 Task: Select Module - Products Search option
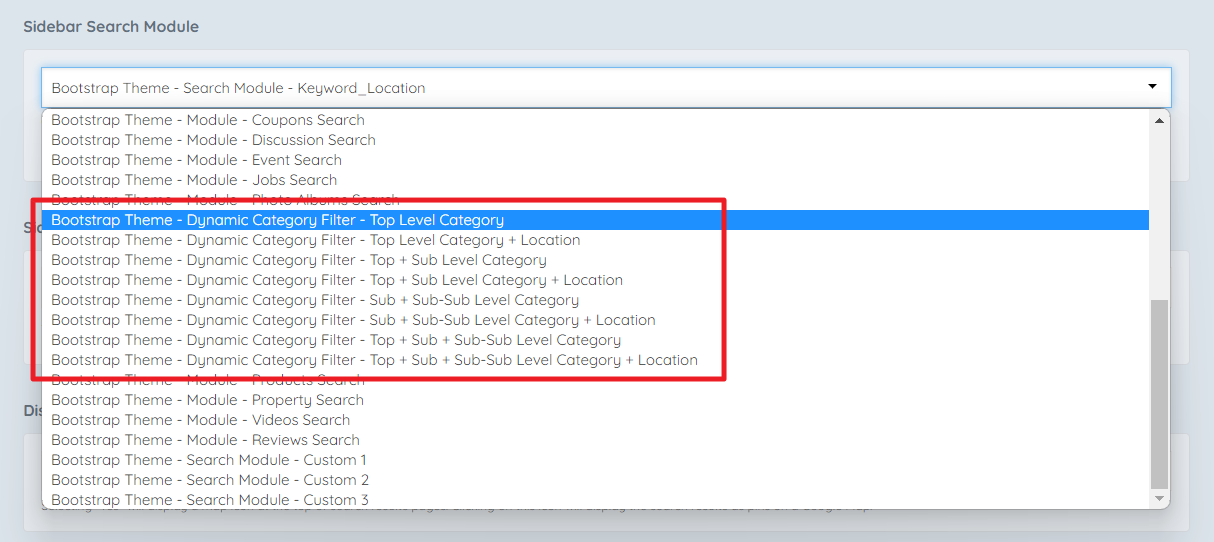[x=596, y=380]
